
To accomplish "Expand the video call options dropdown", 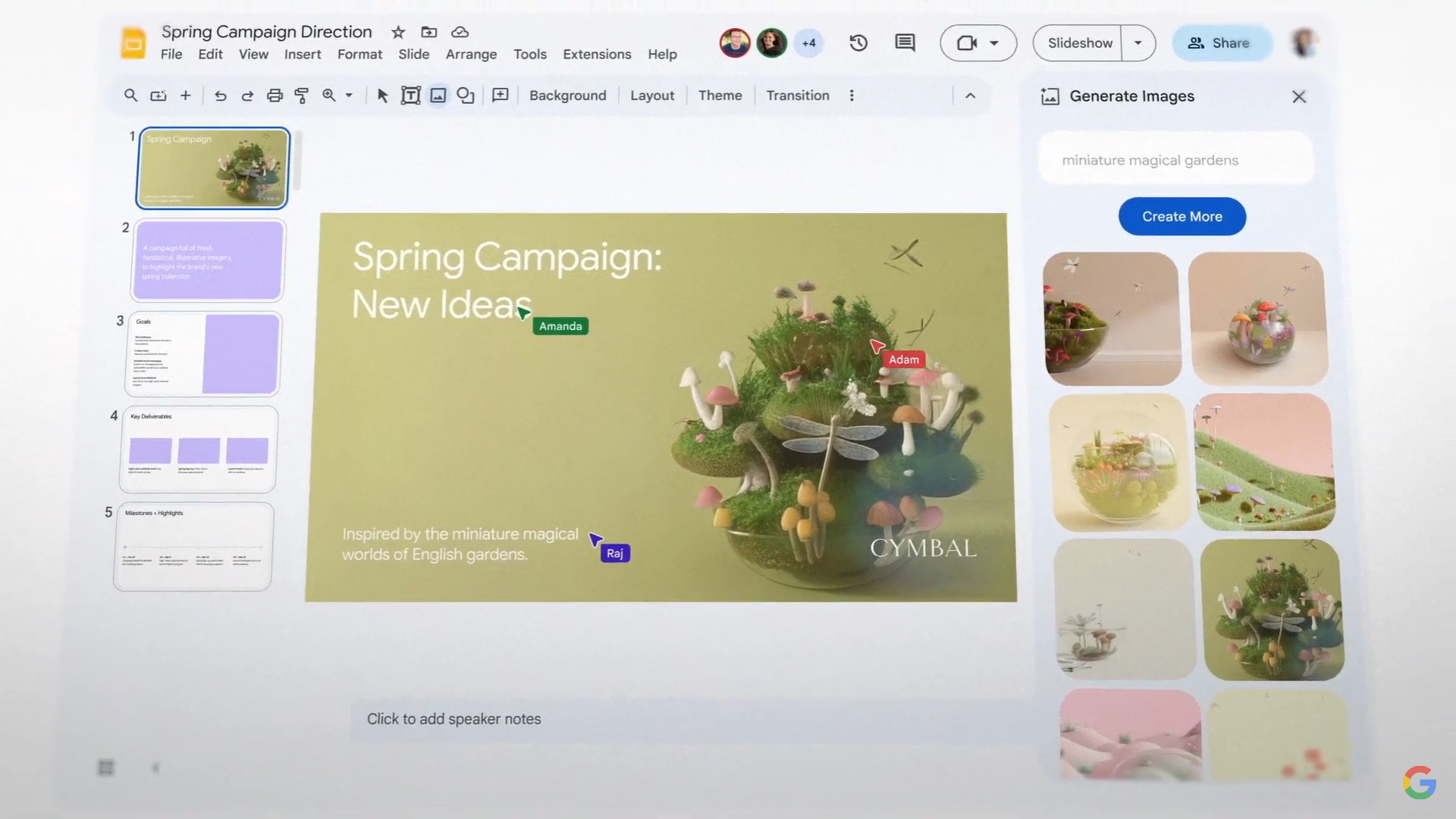I will click(x=994, y=43).
